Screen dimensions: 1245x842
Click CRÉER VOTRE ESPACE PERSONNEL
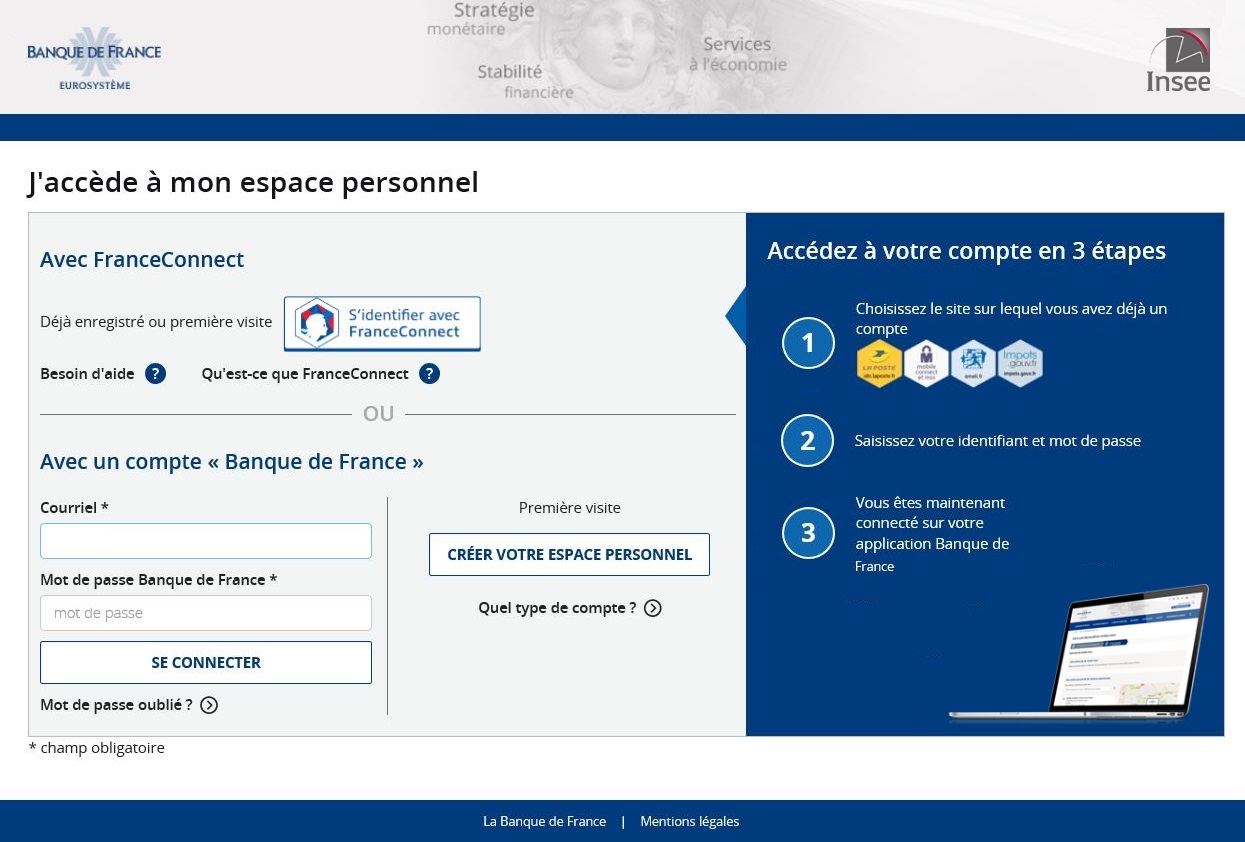[x=569, y=554]
